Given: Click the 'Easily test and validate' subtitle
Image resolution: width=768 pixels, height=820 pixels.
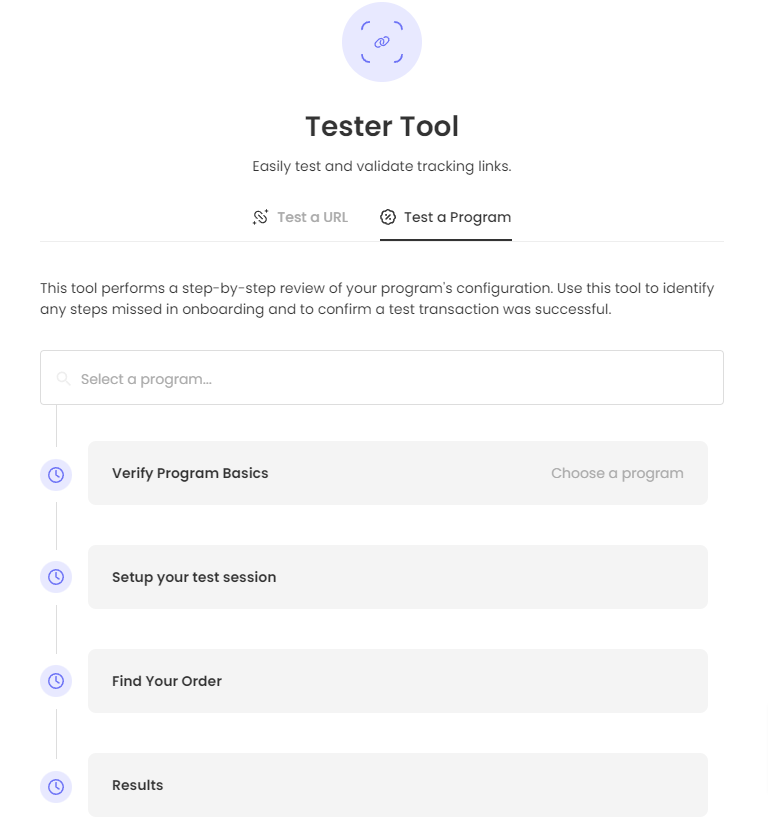Looking at the screenshot, I should pos(382,166).
